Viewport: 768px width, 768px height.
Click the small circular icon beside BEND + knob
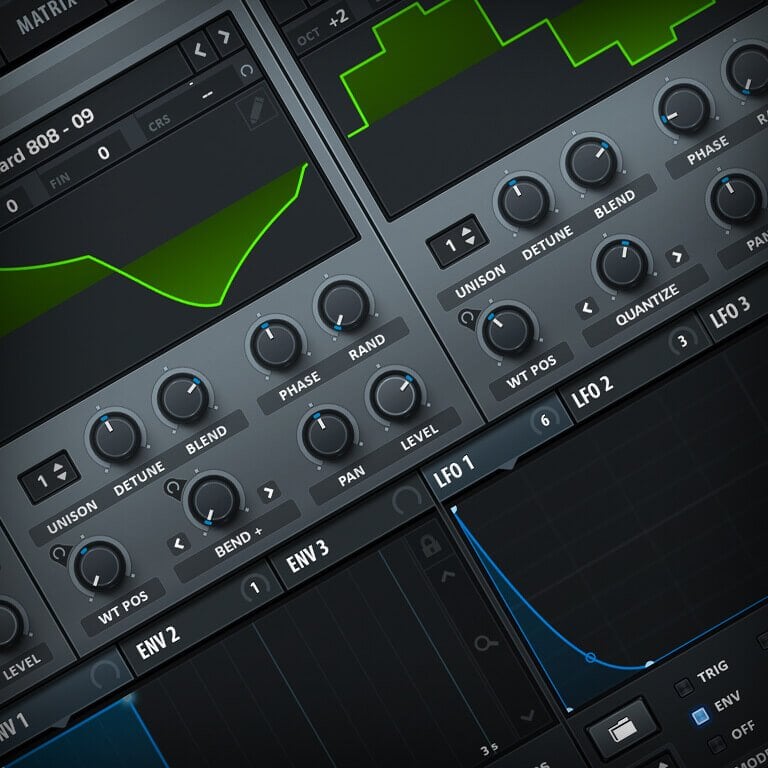173,489
